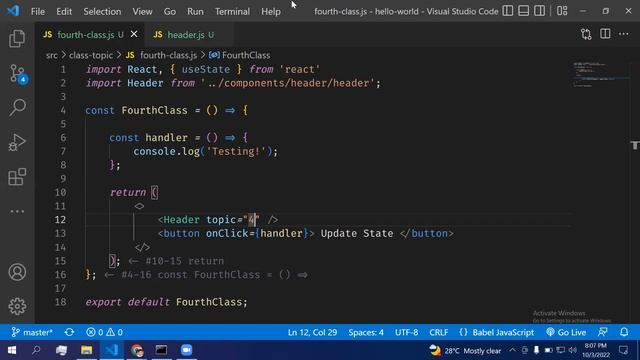Start Go Live server

coord(566,332)
